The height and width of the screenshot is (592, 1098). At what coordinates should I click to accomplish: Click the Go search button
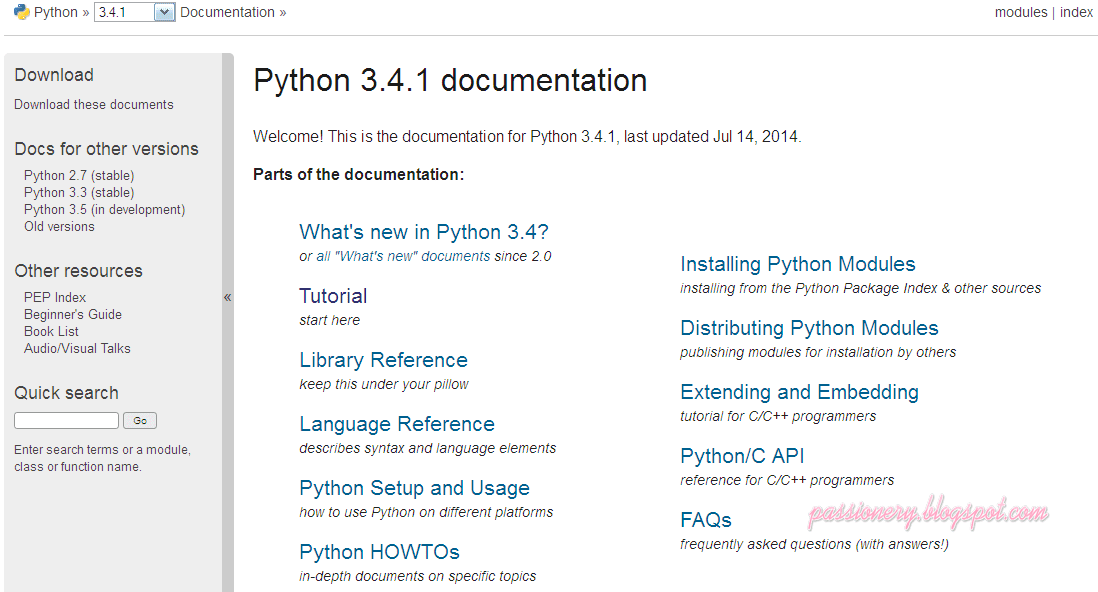click(139, 420)
